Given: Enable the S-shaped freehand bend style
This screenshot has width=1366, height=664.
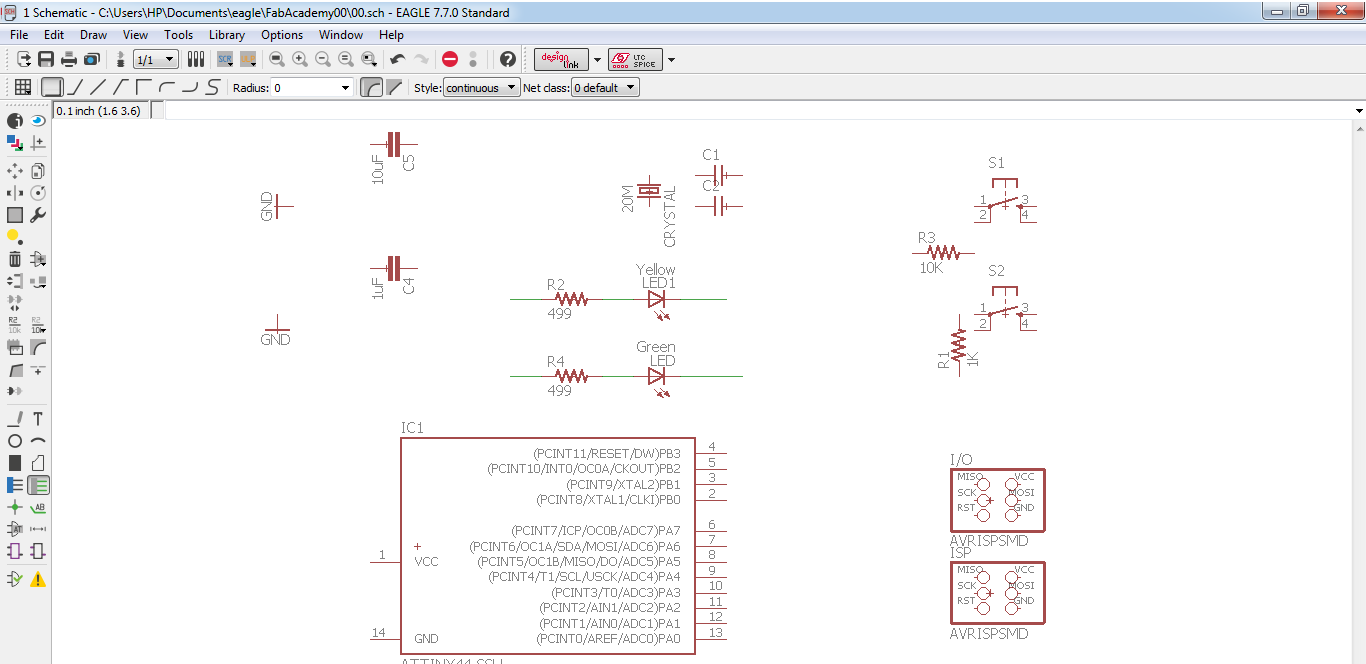Looking at the screenshot, I should click(212, 87).
